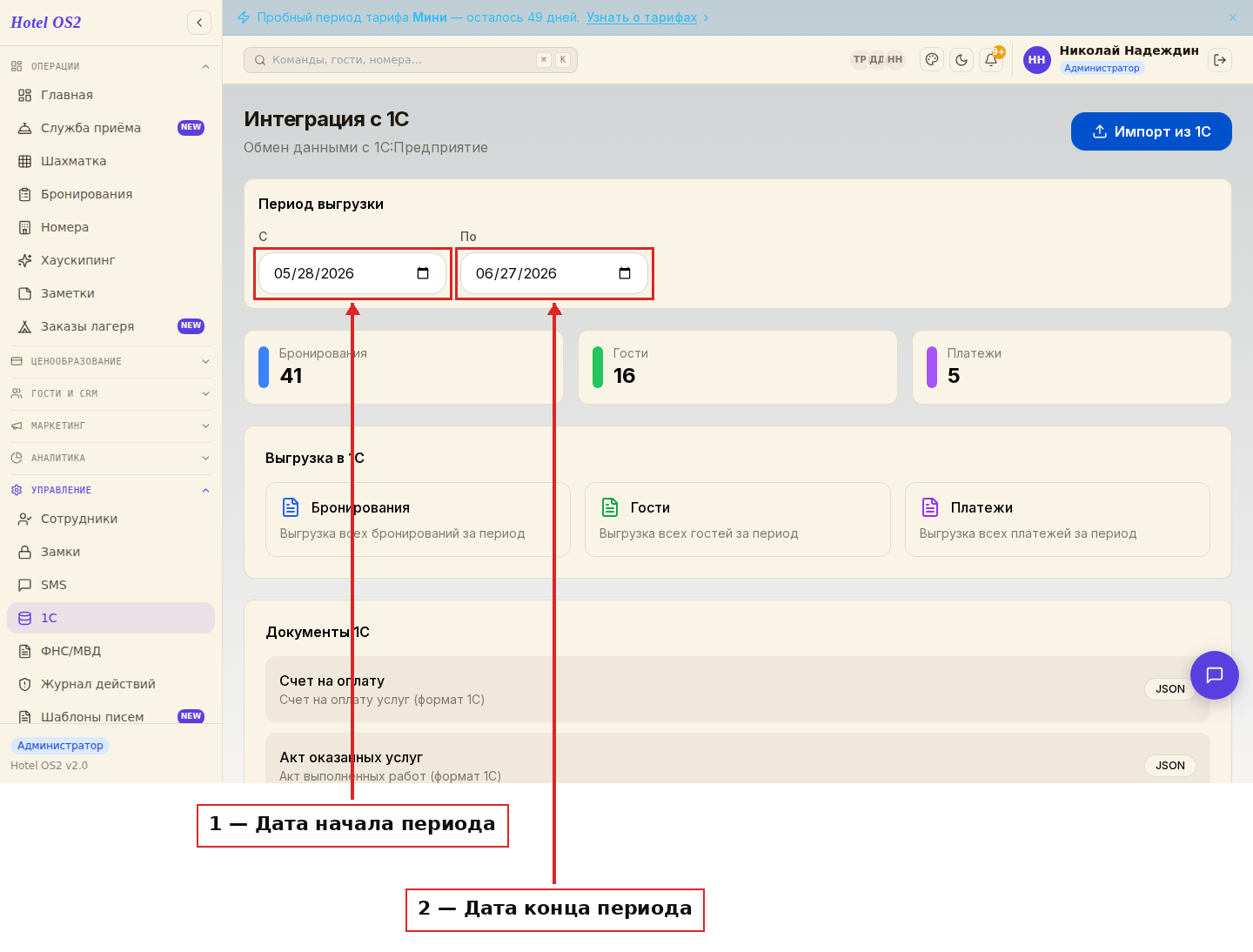Open the color theme palette icon
1253x952 pixels.
click(932, 60)
